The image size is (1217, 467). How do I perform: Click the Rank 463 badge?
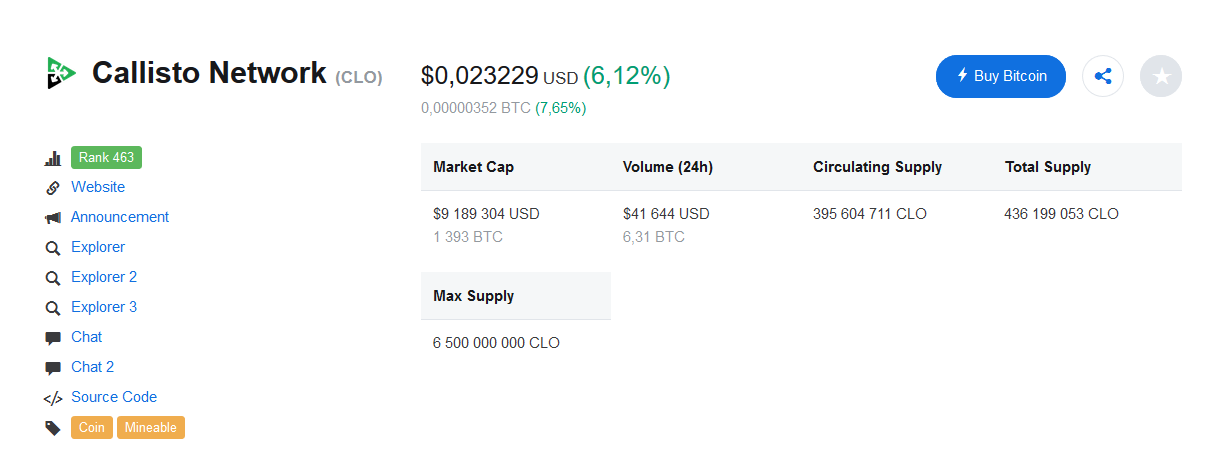coord(107,157)
